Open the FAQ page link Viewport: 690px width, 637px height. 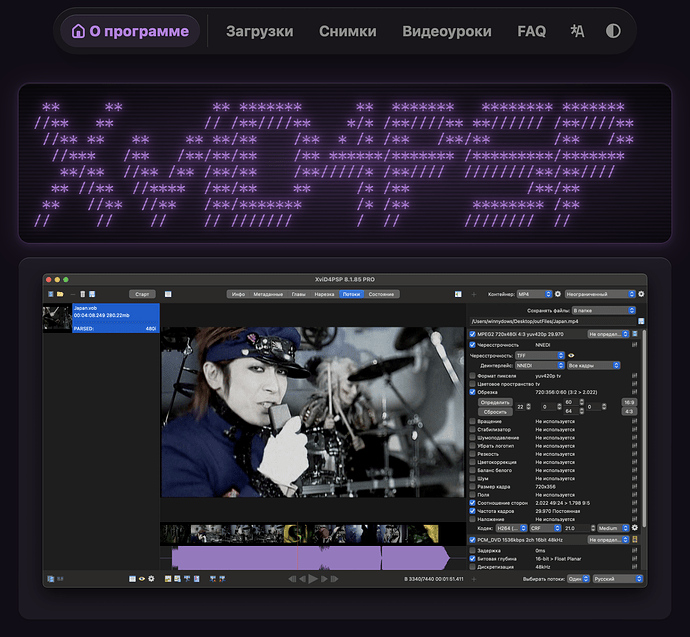532,31
